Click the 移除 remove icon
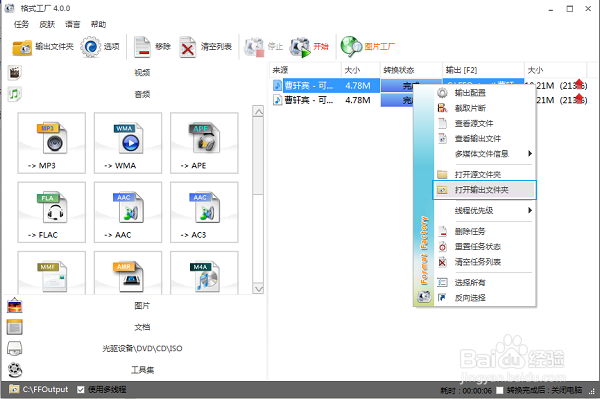600x399 pixels. 142,47
